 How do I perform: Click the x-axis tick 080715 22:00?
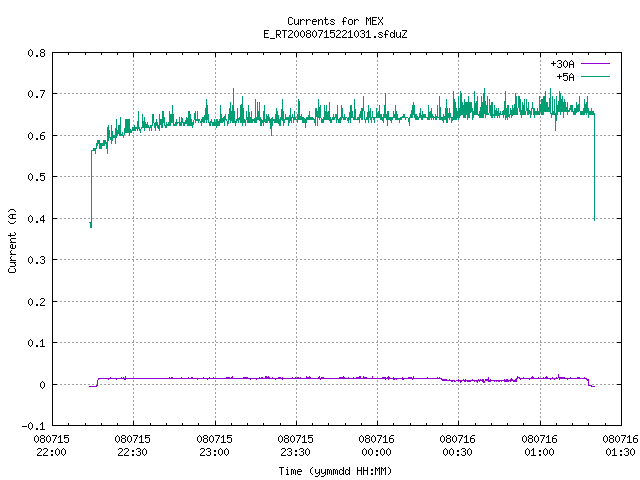51,445
